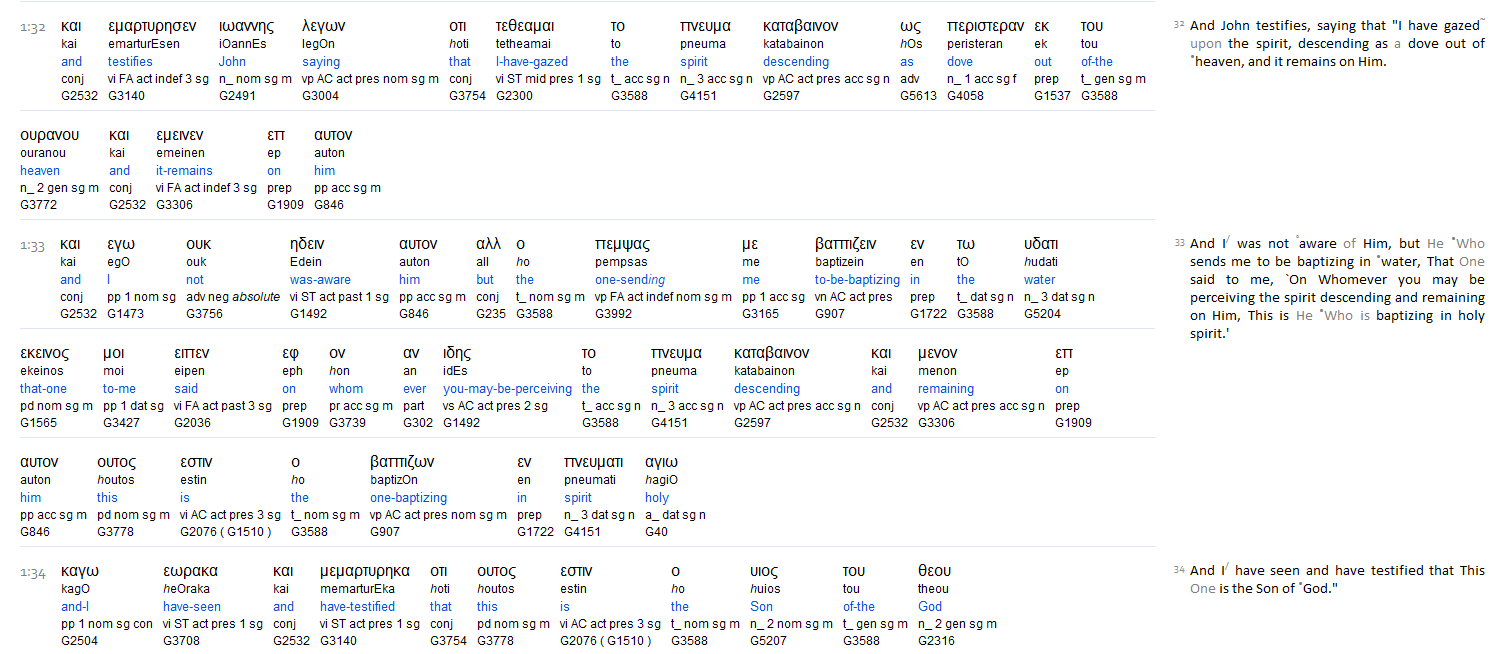Open Strong's number G1565 under ekeinos
This screenshot has width=1495, height=654.
point(38,423)
